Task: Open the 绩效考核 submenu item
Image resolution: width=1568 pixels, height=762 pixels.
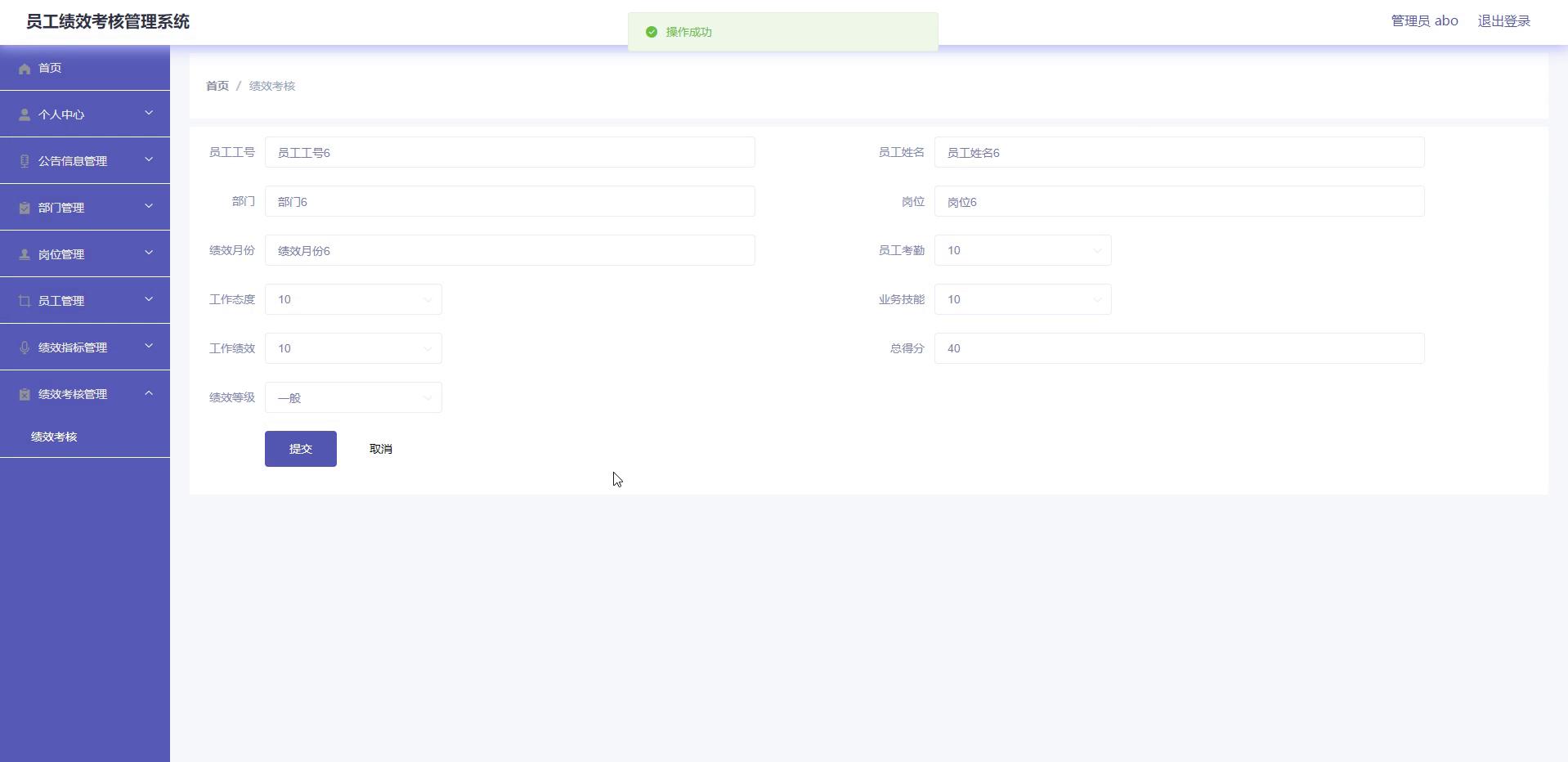Action: click(54, 437)
